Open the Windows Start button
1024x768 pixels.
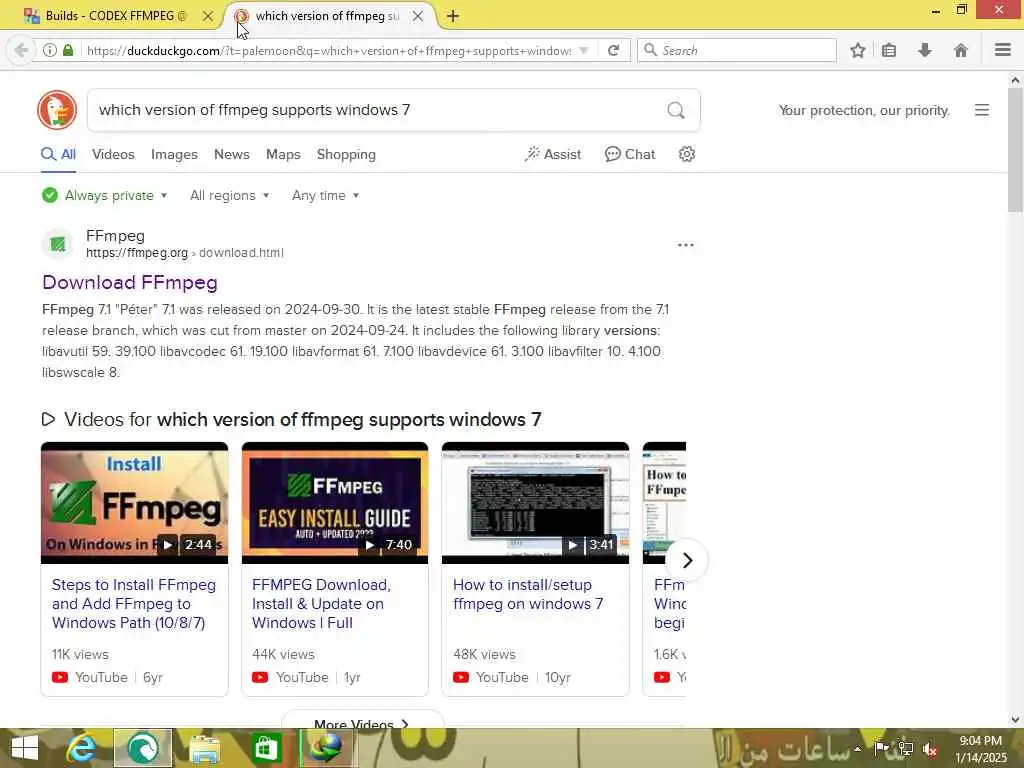(x=25, y=748)
